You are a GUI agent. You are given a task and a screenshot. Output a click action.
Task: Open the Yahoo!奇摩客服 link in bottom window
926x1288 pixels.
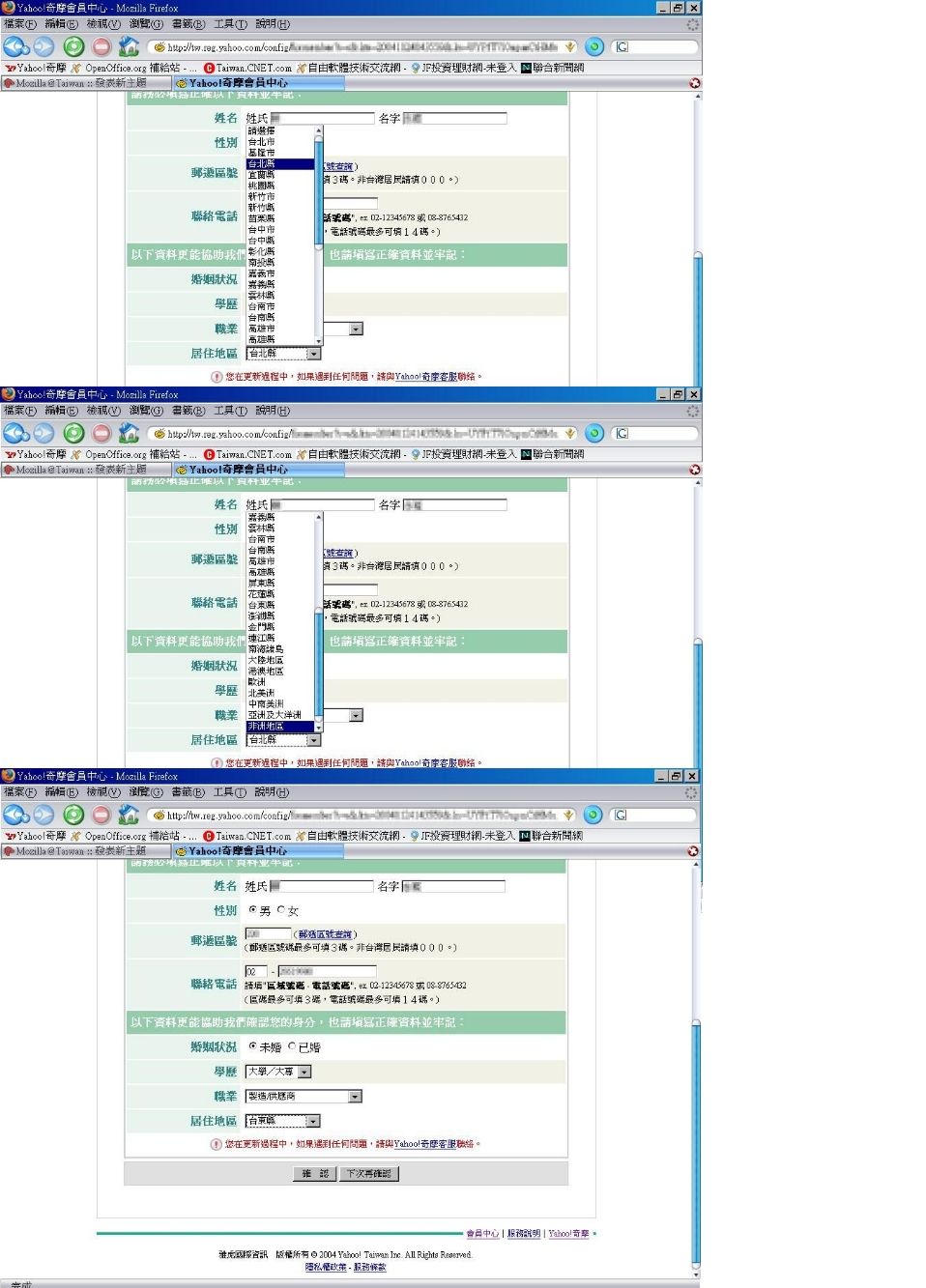[x=426, y=1144]
